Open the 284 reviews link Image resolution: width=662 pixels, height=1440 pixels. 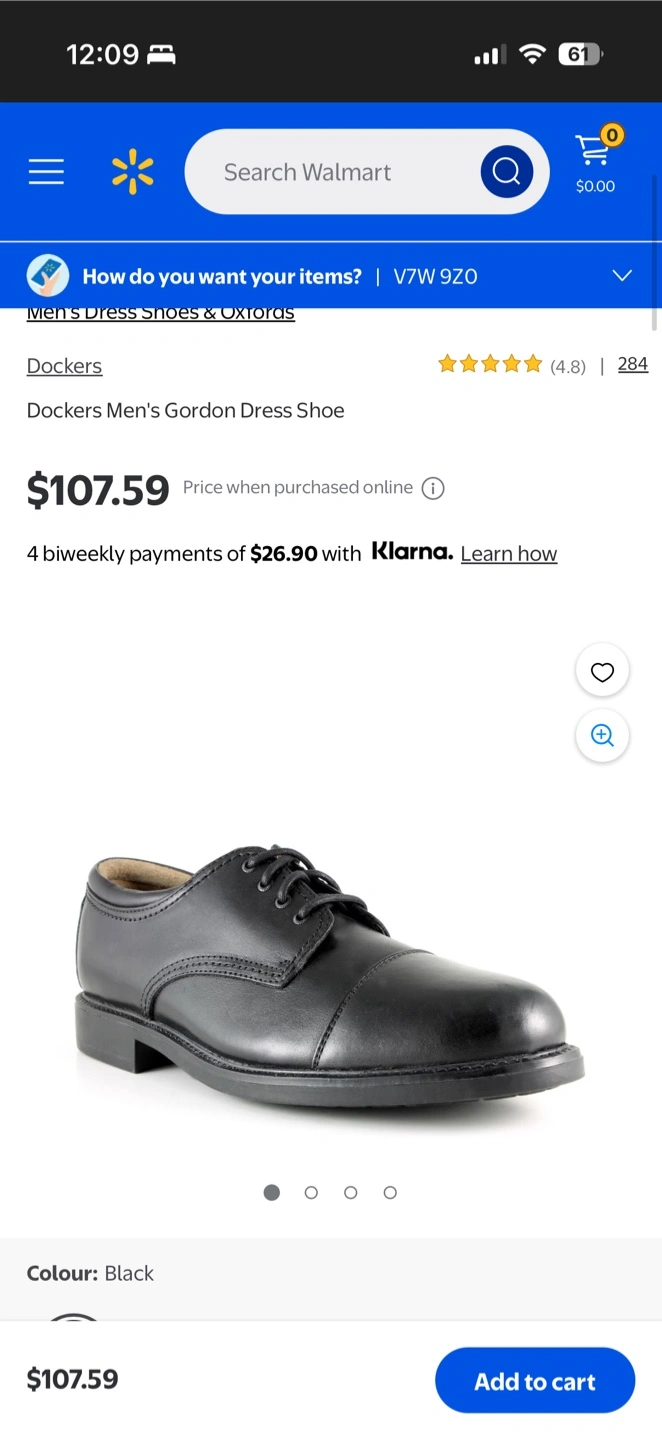tap(632, 364)
